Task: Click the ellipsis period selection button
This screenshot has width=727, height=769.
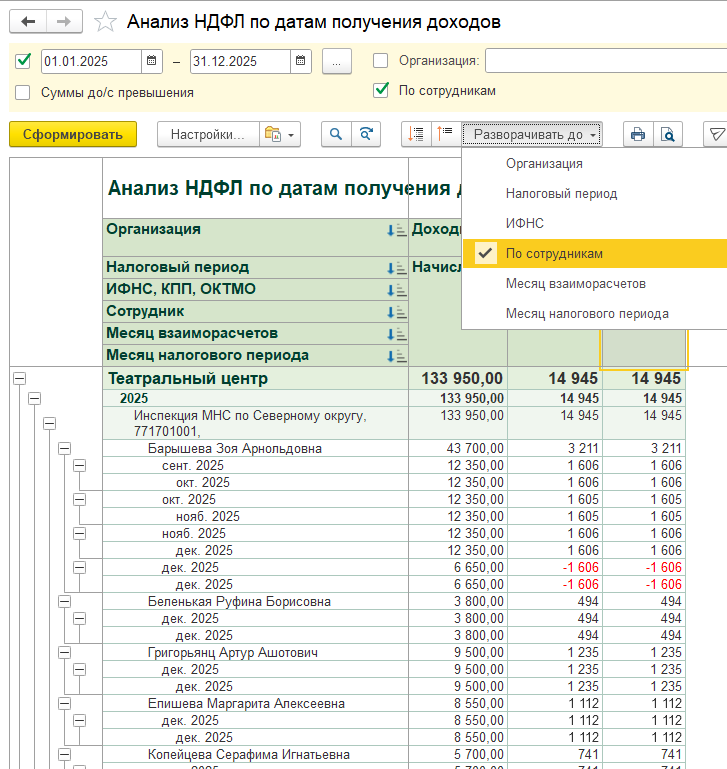Action: [x=336, y=61]
